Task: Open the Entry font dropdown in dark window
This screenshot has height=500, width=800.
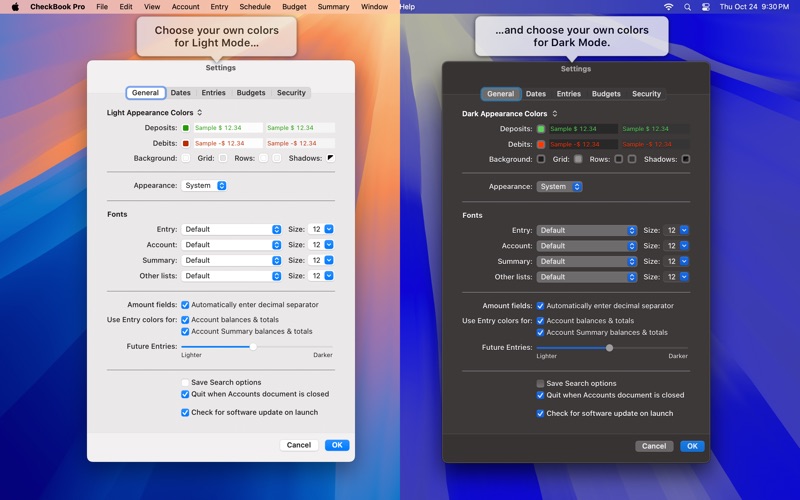Action: coord(587,231)
